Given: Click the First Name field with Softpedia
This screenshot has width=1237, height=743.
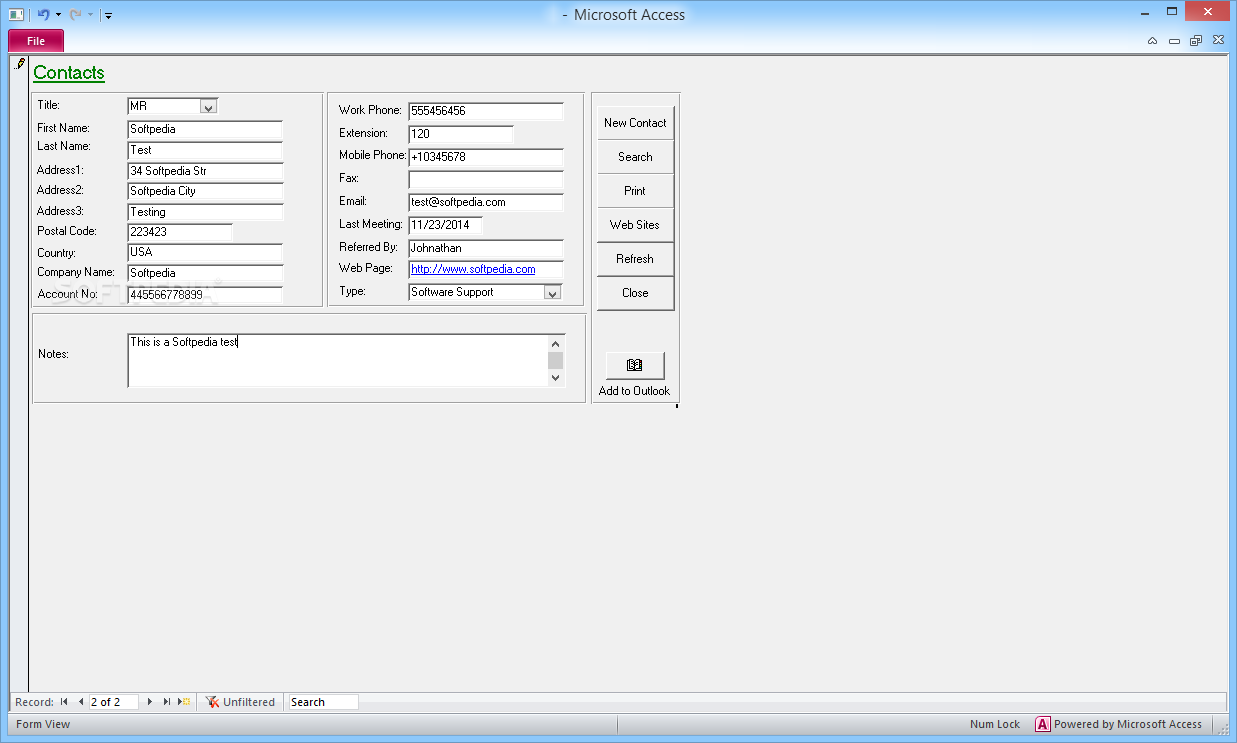Looking at the screenshot, I should (x=205, y=129).
